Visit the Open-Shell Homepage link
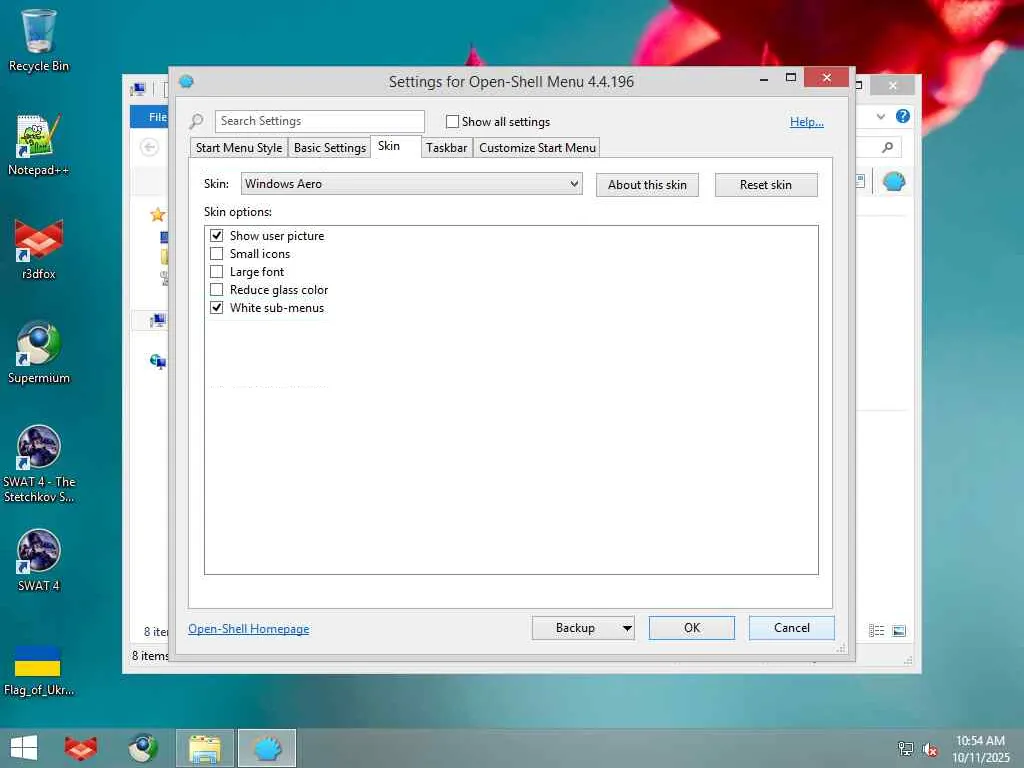The image size is (1024, 768). tap(249, 629)
